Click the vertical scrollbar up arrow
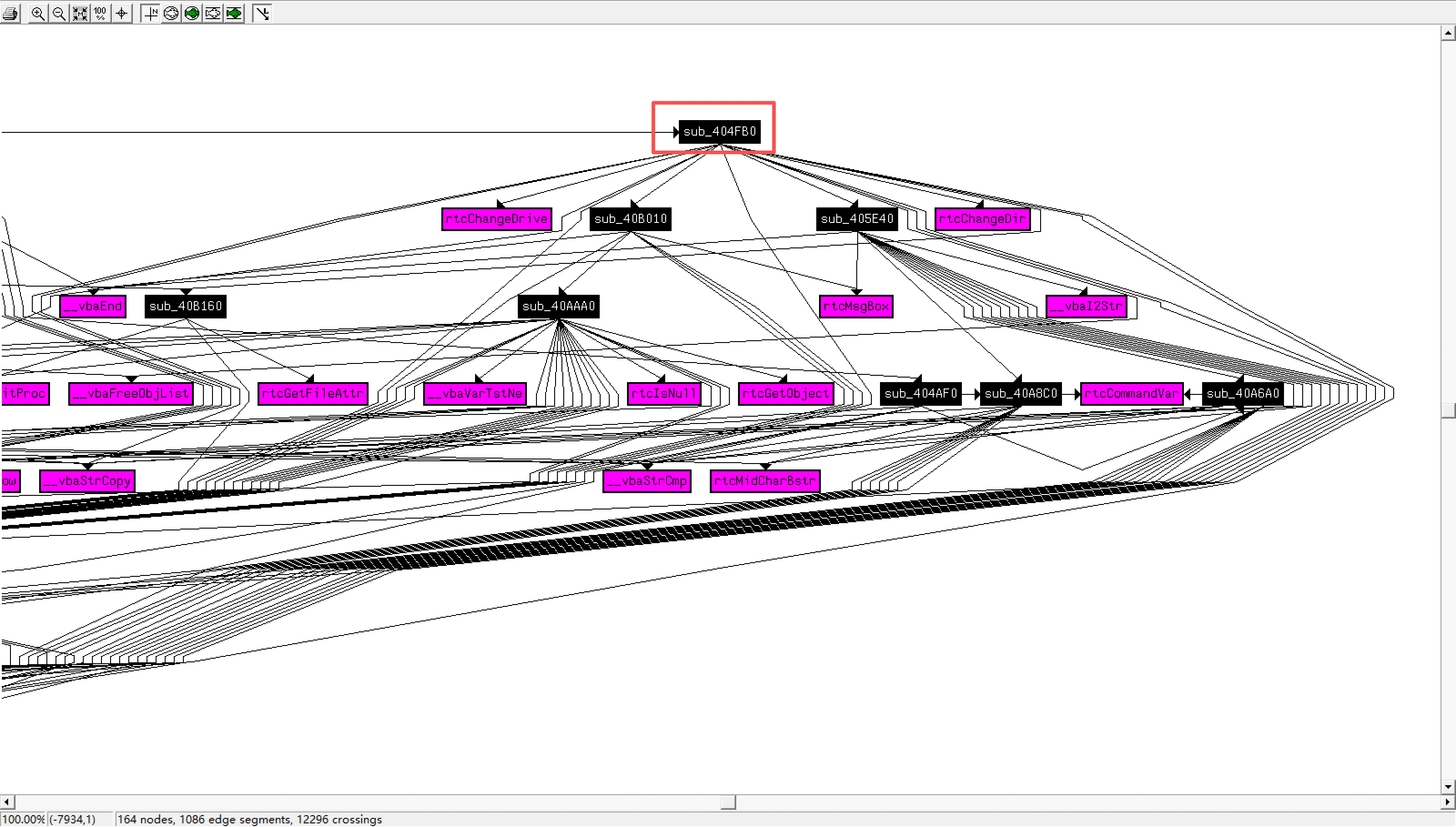 click(x=1448, y=34)
